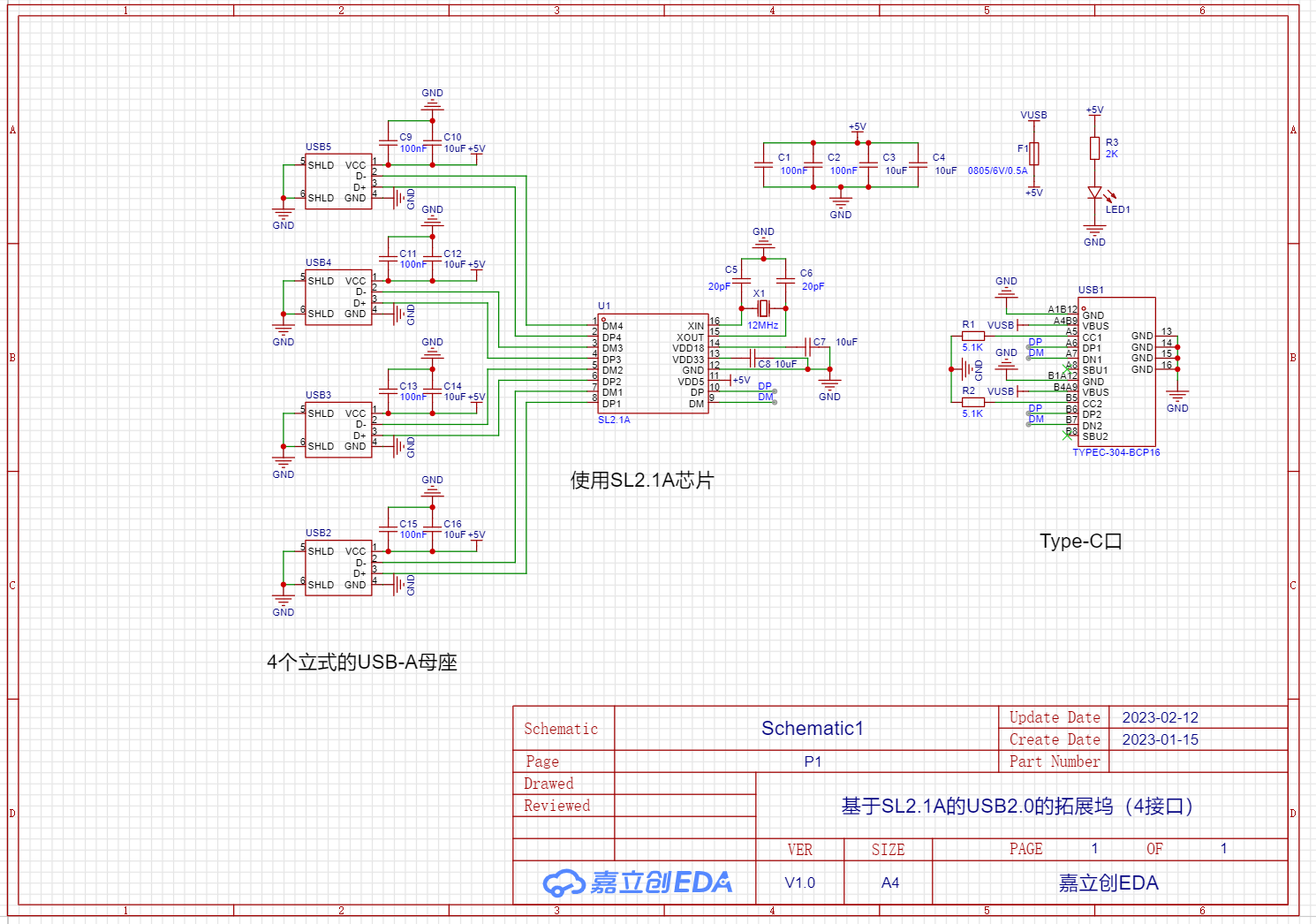This screenshot has width=1316, height=924.
Task: Select the sheet size field 'A4'
Action: coord(890,882)
